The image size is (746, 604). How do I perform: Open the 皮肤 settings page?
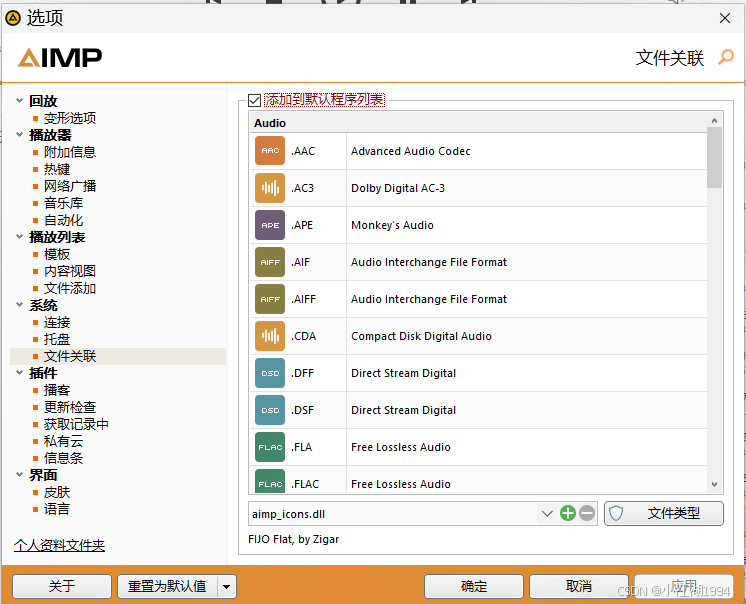[57, 492]
